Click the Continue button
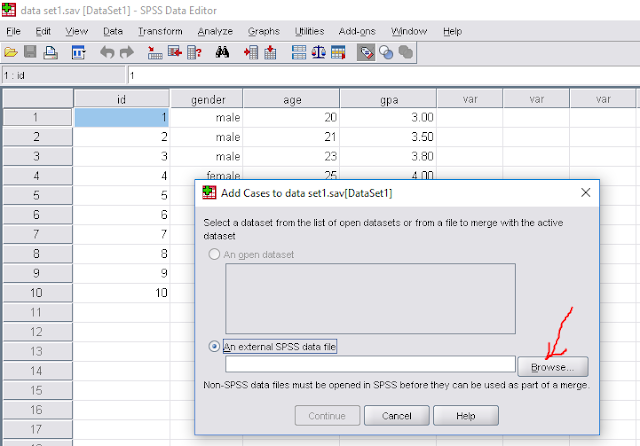The height and width of the screenshot is (446, 640). [x=327, y=416]
